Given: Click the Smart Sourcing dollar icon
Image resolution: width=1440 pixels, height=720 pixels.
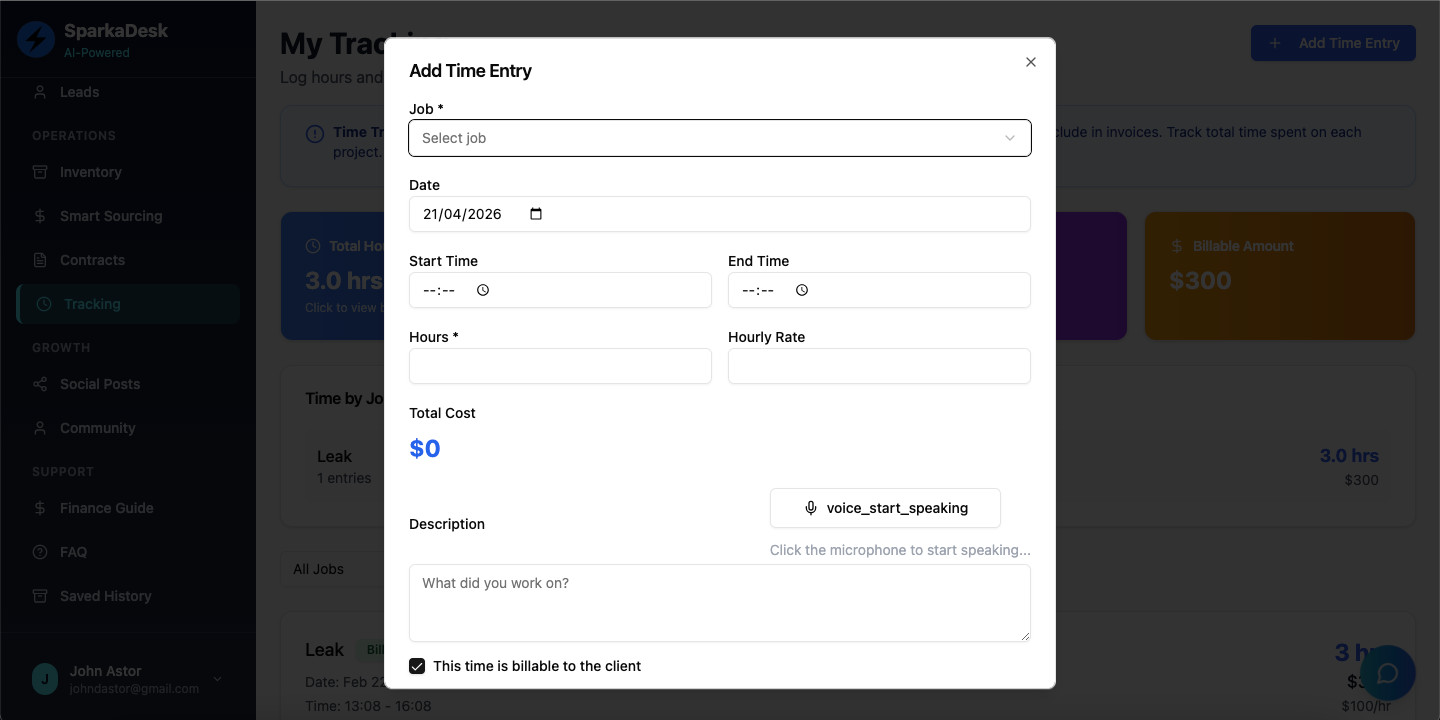Looking at the screenshot, I should 40,216.
